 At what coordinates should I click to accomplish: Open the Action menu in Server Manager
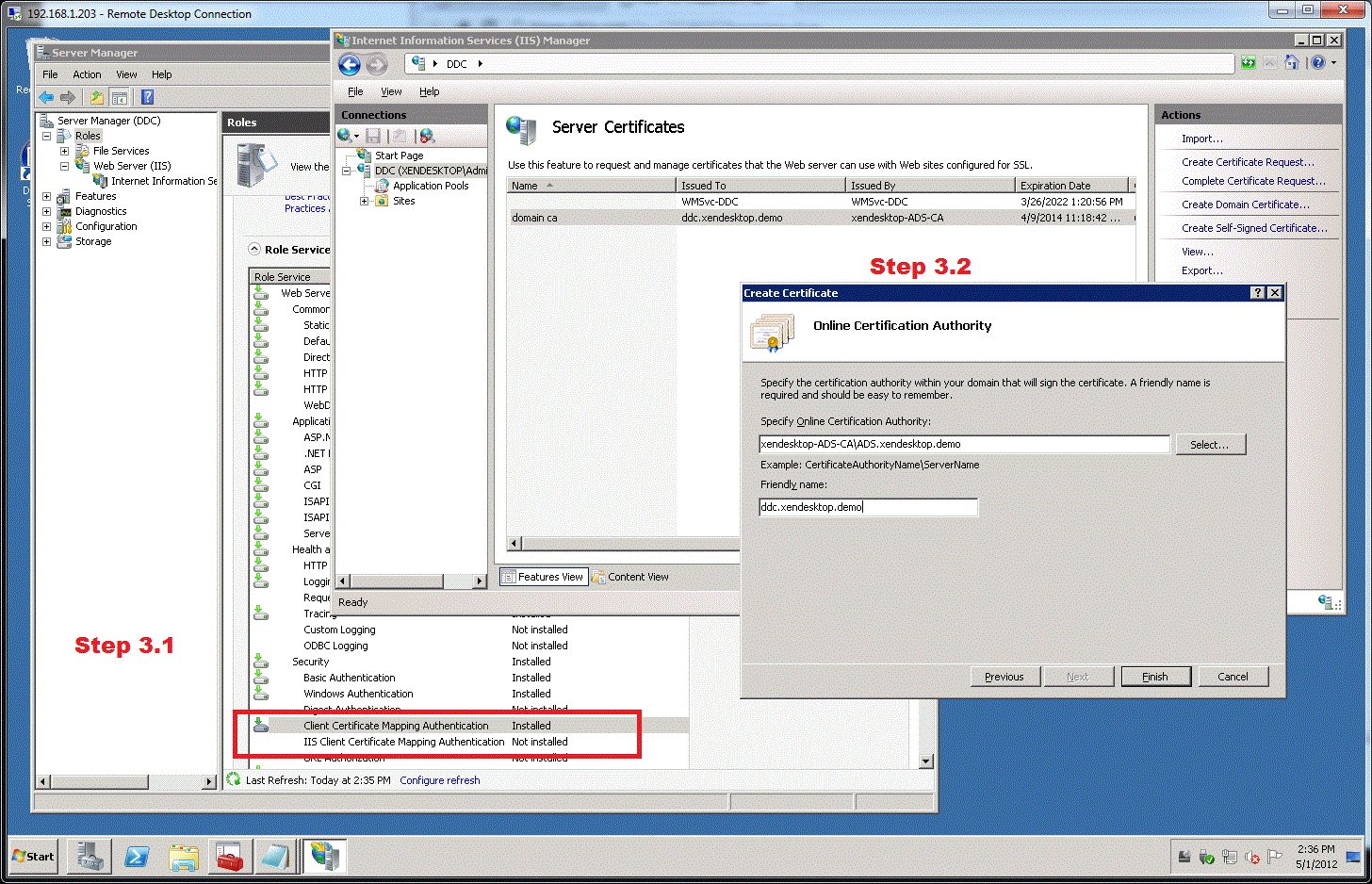point(87,74)
